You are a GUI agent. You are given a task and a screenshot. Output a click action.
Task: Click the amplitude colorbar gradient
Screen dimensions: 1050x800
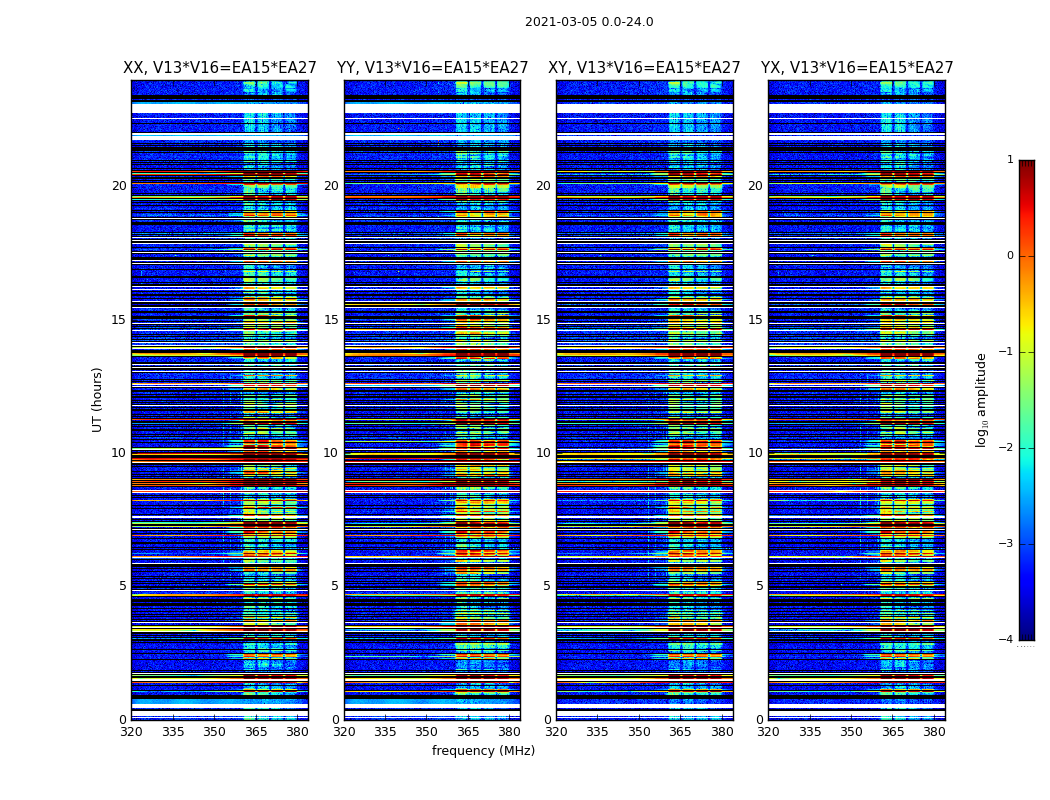click(1026, 400)
